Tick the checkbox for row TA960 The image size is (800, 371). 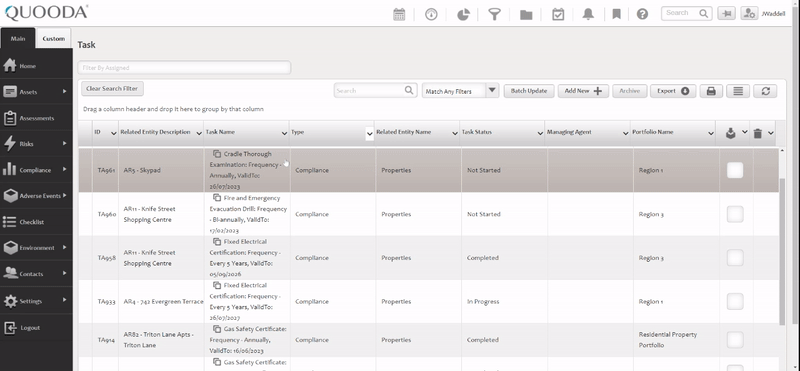[735, 214]
